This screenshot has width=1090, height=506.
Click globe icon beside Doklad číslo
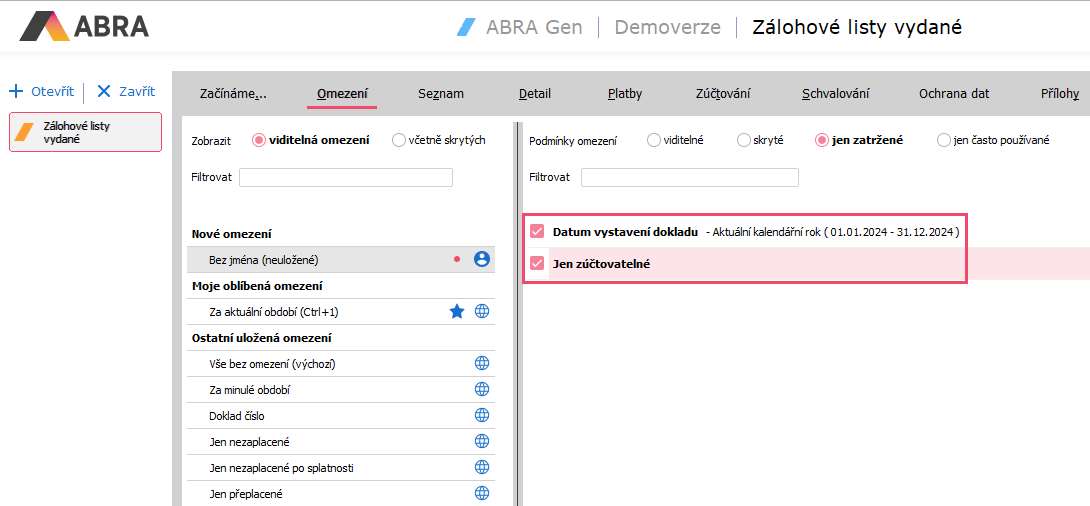pos(482,415)
